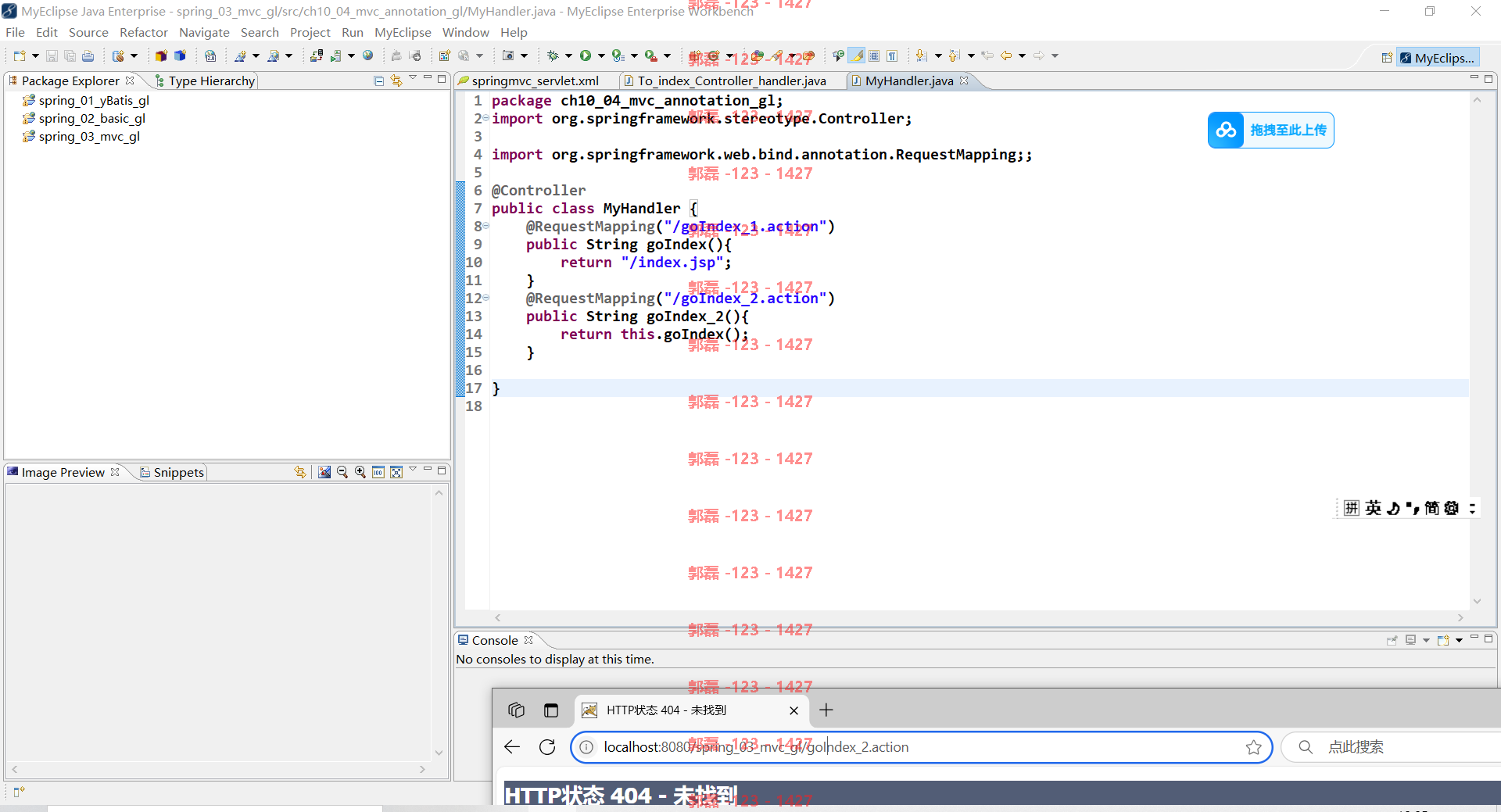Open Package Explorer view menu triangle
Screen dimensions: 1501x812
413,78
